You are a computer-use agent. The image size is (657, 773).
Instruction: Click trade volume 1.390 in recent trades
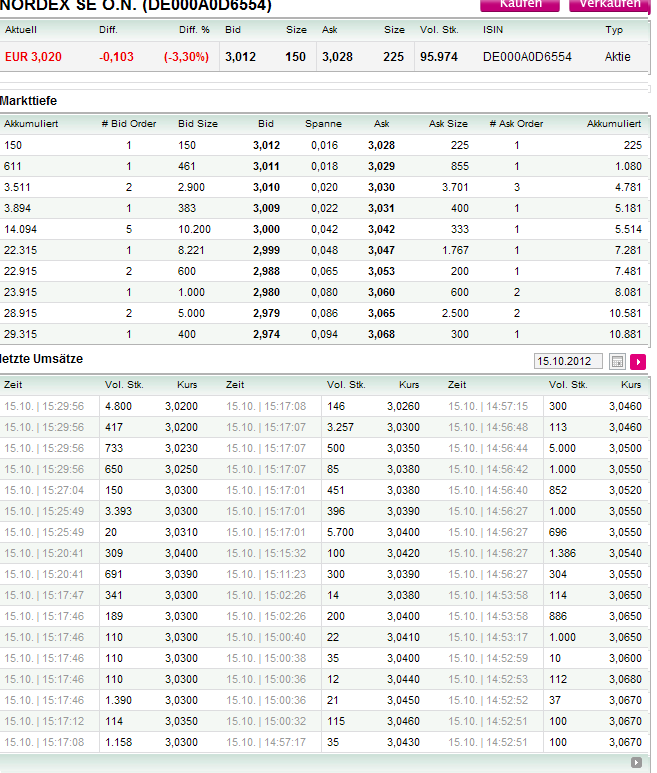(x=118, y=700)
